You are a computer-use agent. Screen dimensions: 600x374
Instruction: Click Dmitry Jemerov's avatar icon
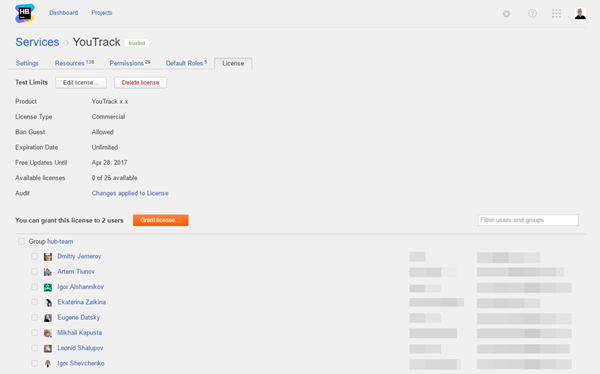[48, 256]
